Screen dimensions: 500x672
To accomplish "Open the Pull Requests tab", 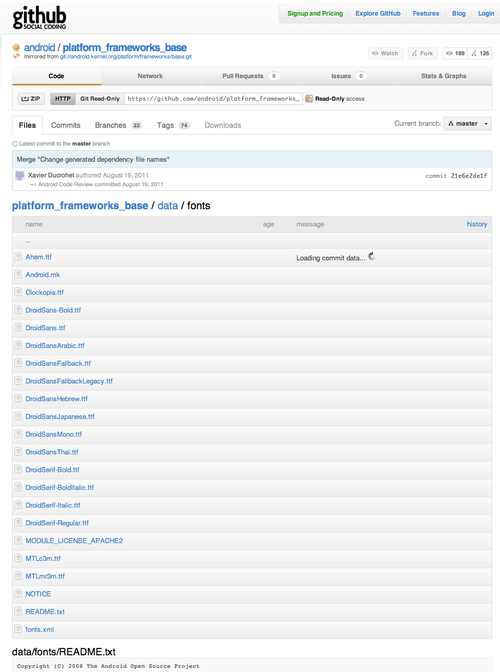I will tap(251, 76).
